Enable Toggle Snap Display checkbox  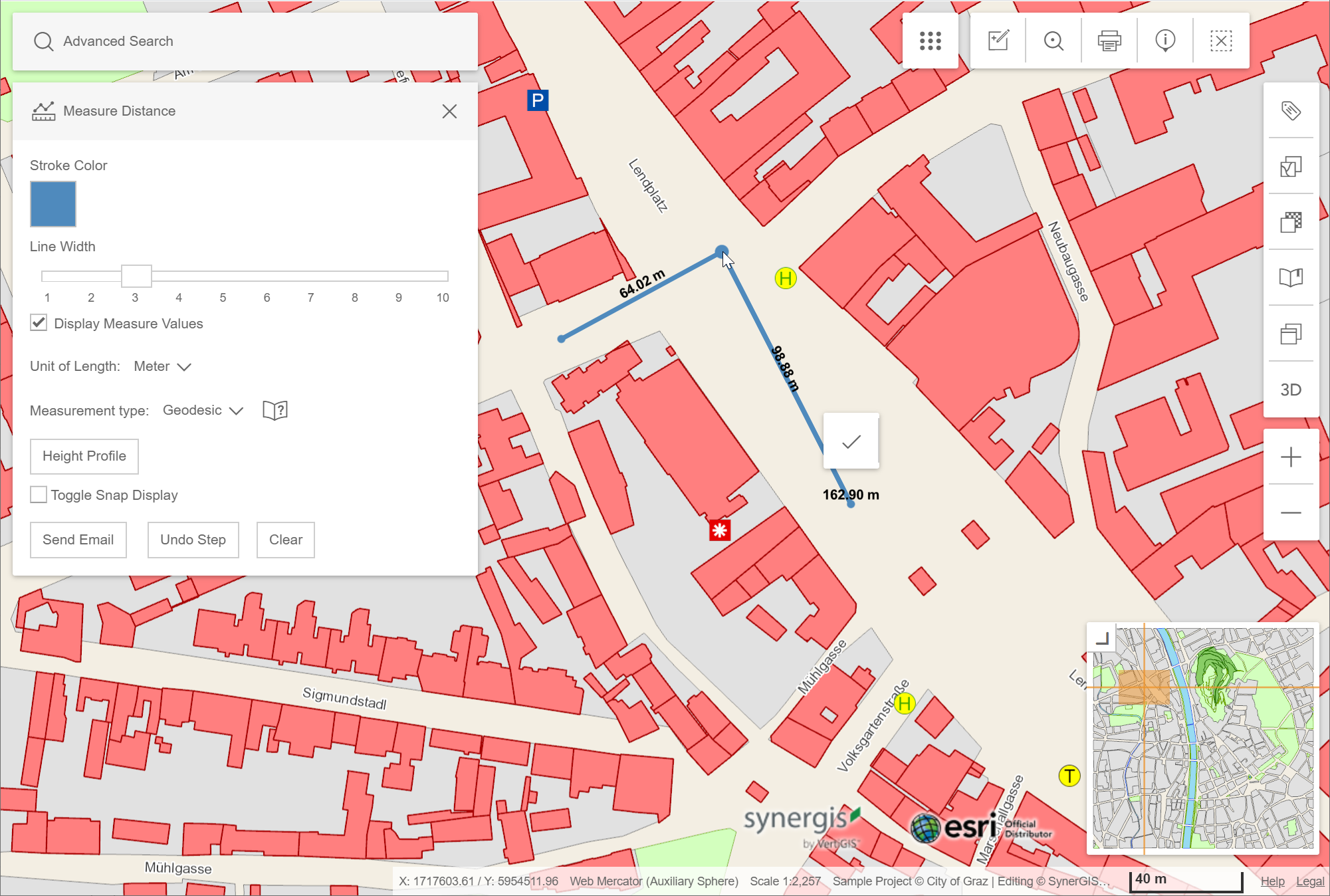coord(39,495)
